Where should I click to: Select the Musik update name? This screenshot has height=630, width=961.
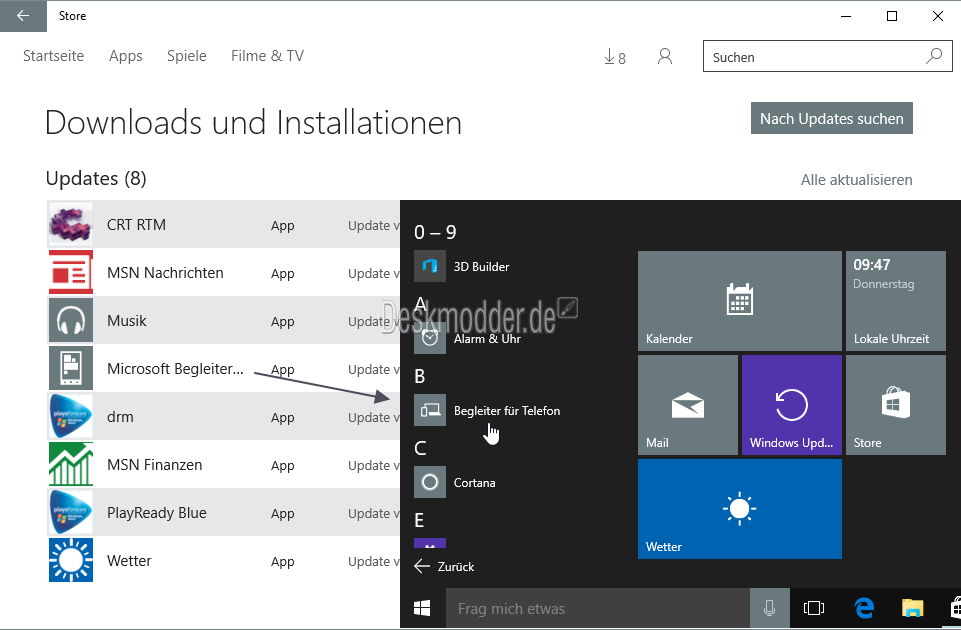[127, 321]
